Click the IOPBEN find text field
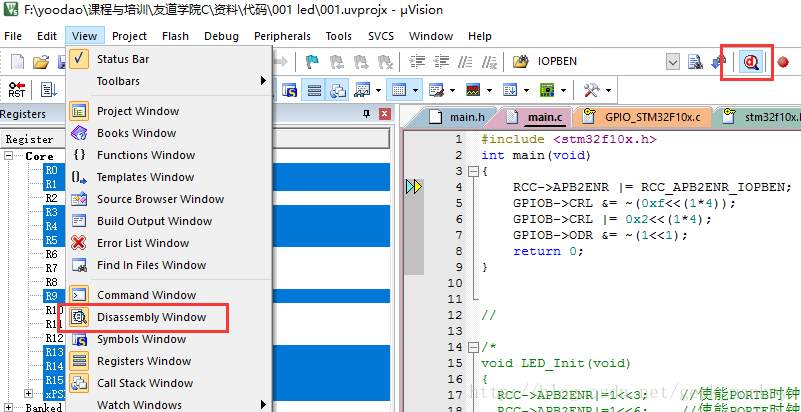 click(598, 62)
